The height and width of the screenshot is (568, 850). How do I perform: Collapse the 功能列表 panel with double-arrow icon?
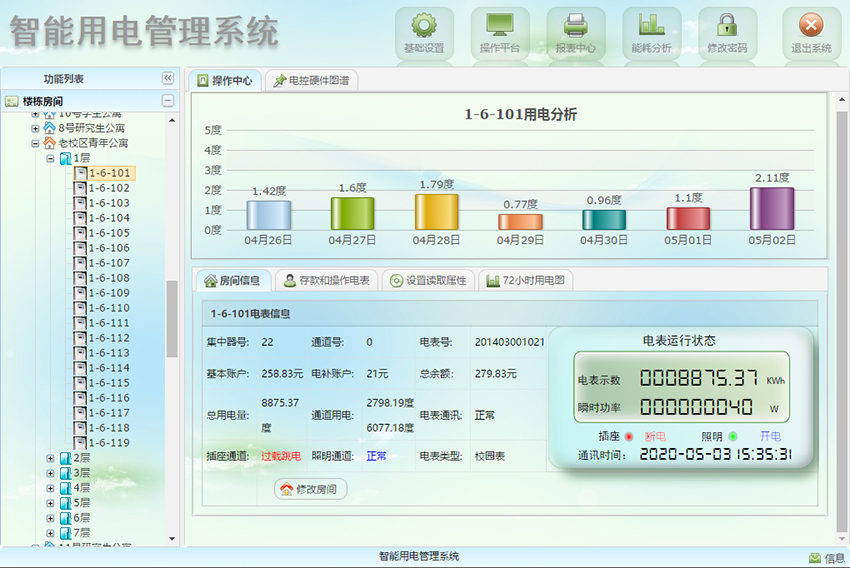click(x=168, y=79)
